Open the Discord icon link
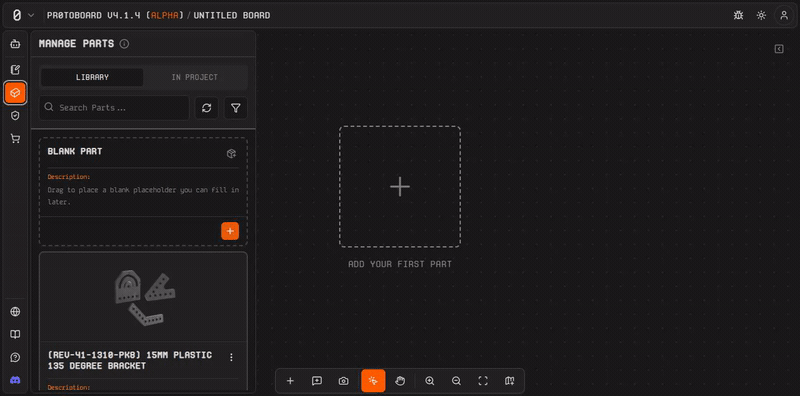The height and width of the screenshot is (396, 800). (x=15, y=380)
